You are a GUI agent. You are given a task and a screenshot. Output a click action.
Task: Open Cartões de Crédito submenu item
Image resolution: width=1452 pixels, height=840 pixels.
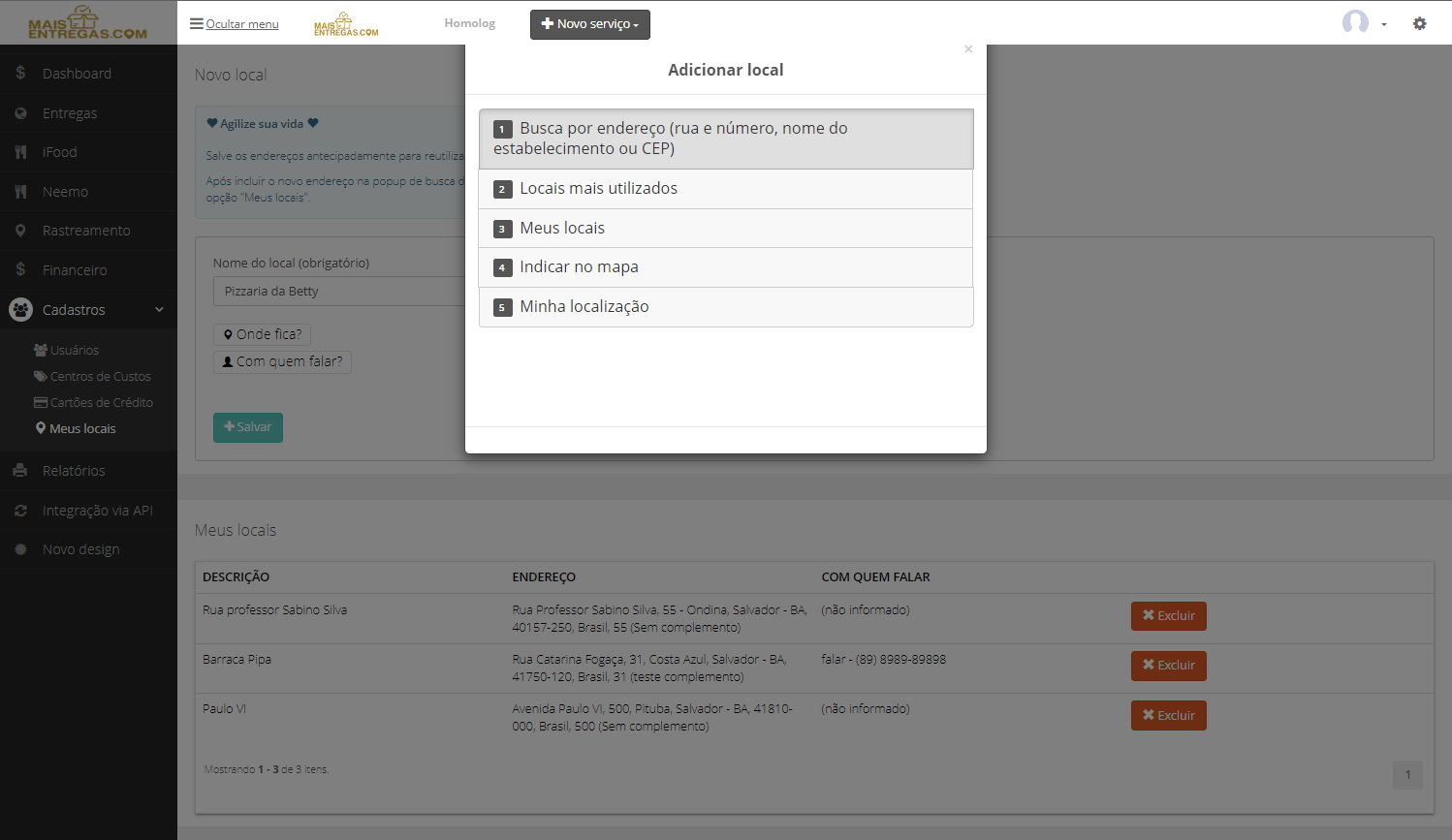(93, 402)
